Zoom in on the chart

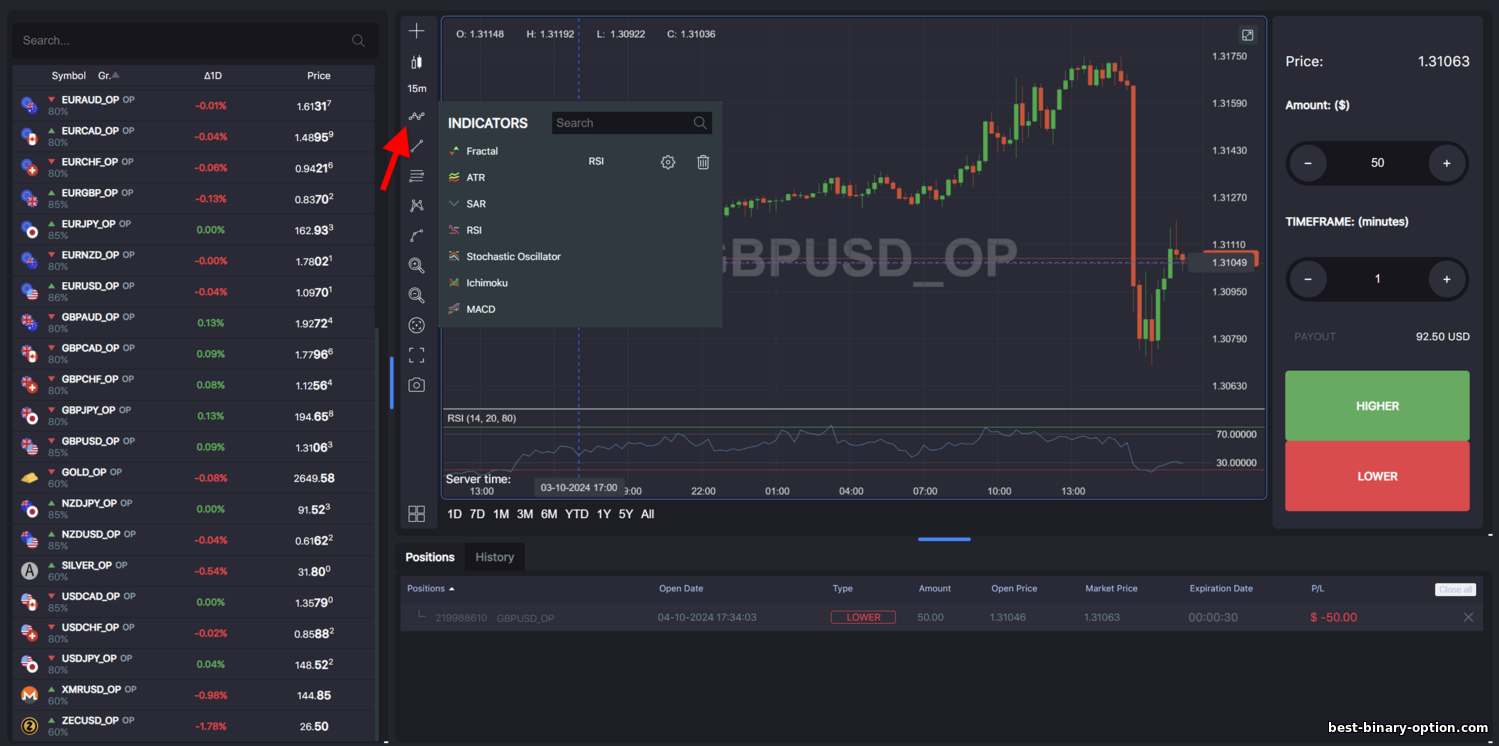coord(417,266)
